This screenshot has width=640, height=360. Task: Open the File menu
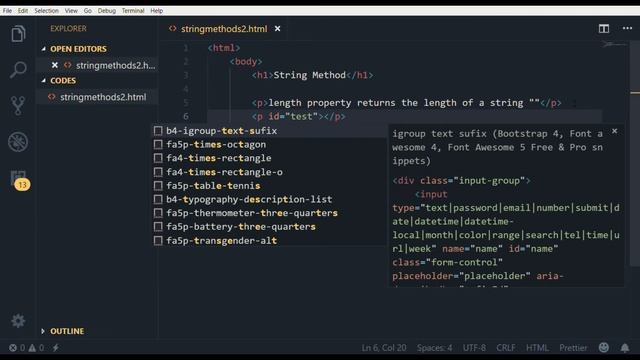(7, 11)
